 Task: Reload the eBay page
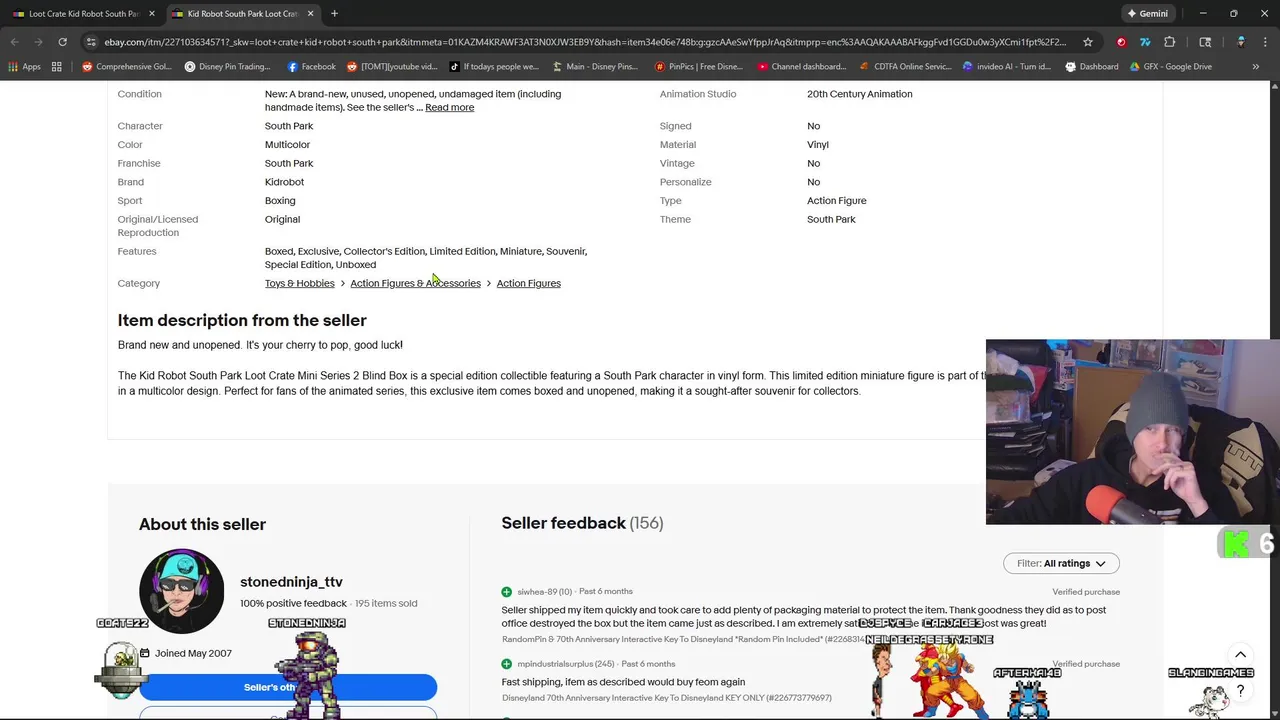62,42
